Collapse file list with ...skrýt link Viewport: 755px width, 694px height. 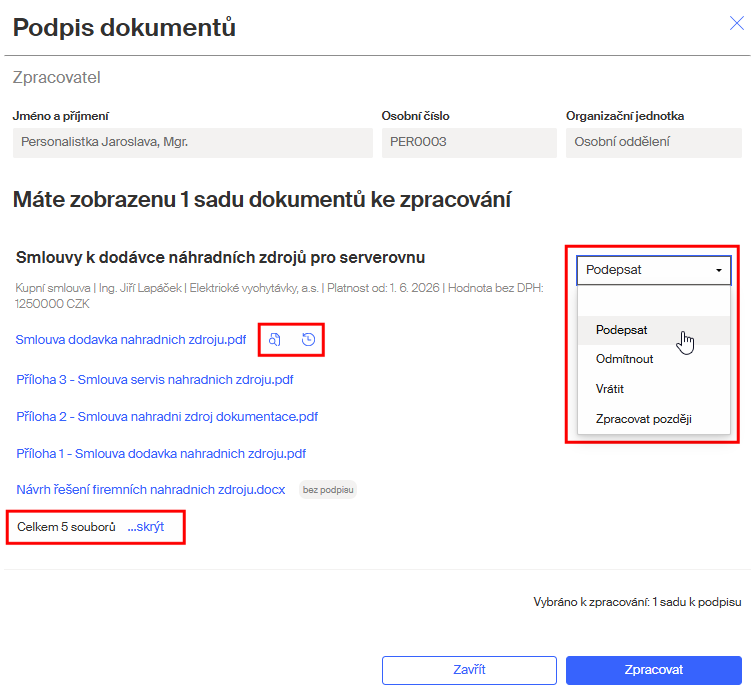point(146,527)
